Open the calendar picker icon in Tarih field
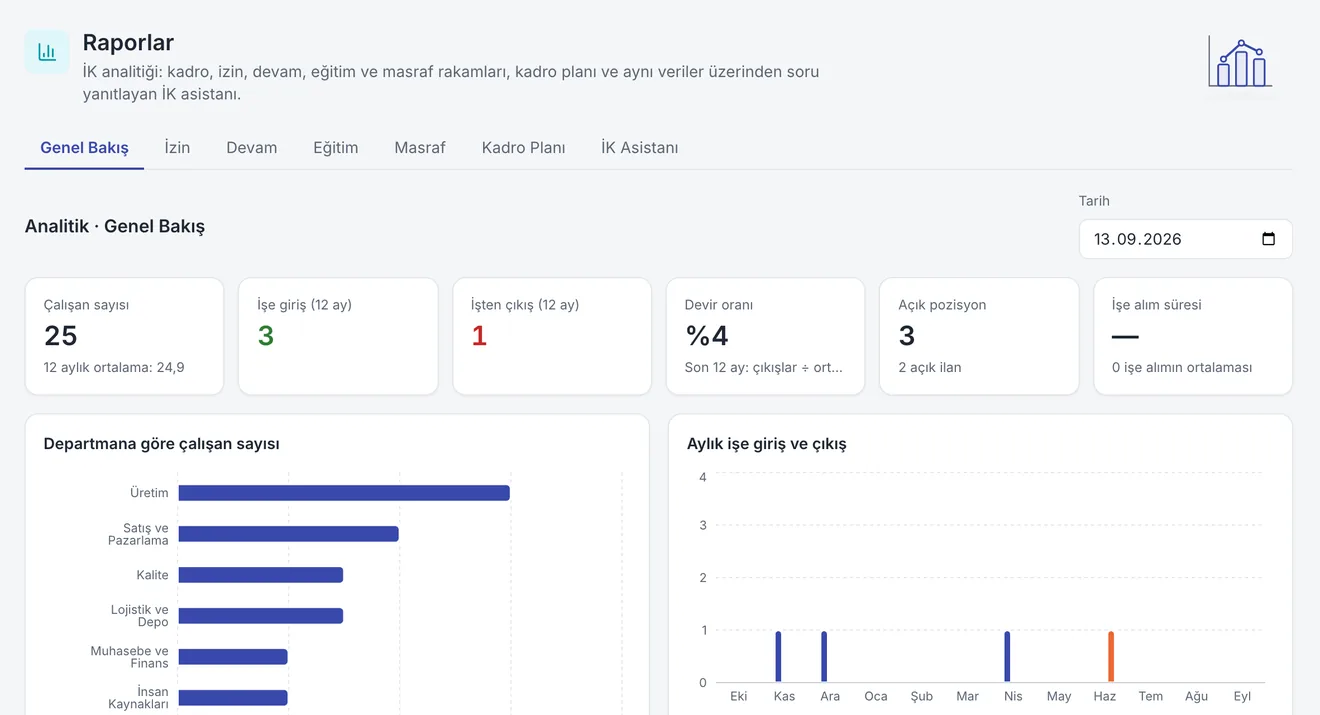 [x=1268, y=239]
